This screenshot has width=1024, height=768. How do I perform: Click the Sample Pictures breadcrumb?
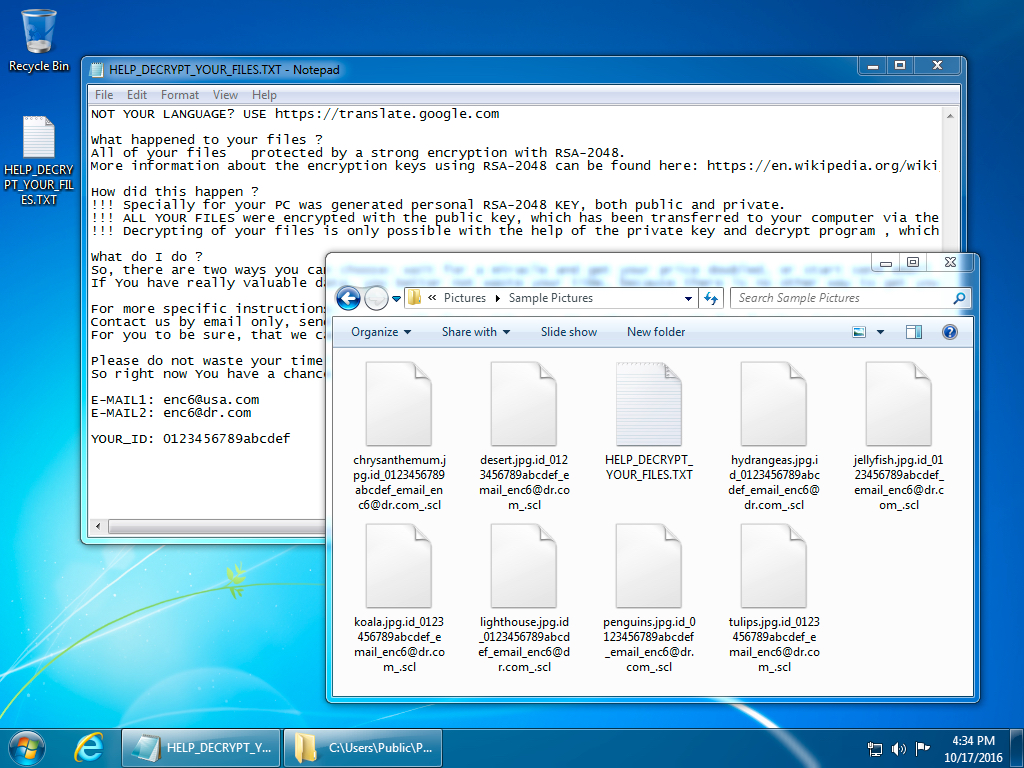click(551, 298)
